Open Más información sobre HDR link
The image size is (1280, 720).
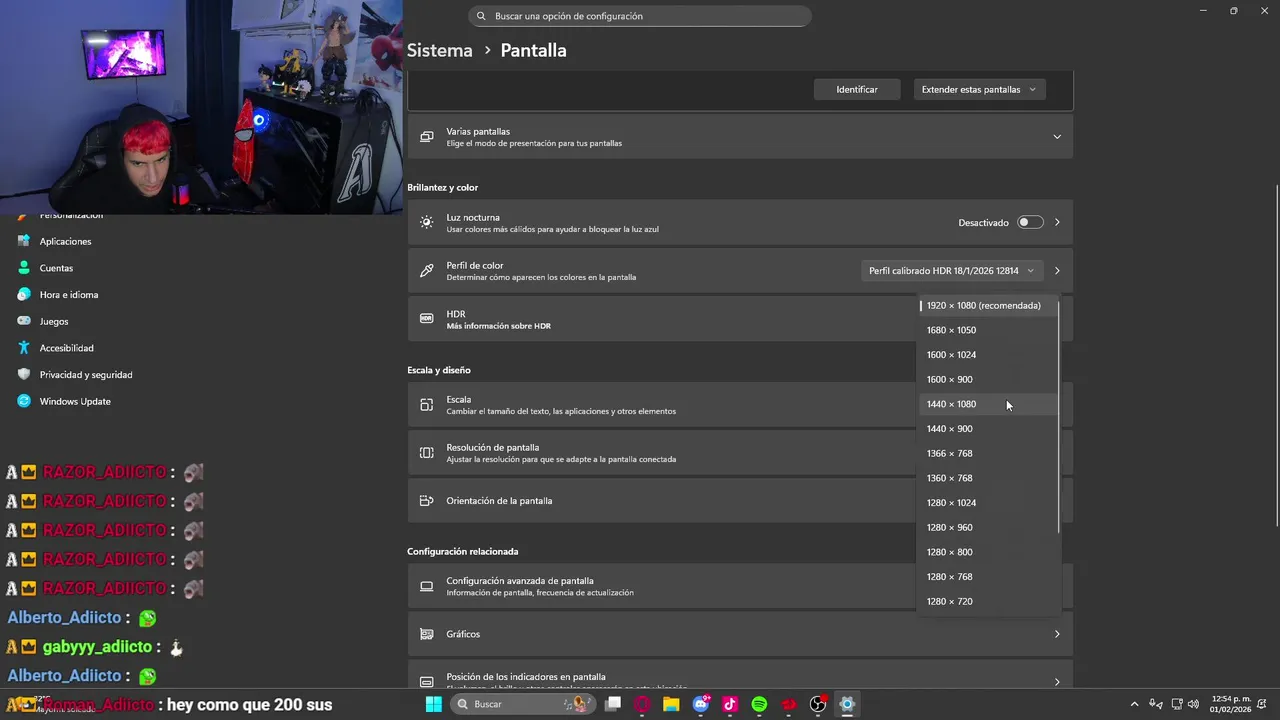pos(499,326)
